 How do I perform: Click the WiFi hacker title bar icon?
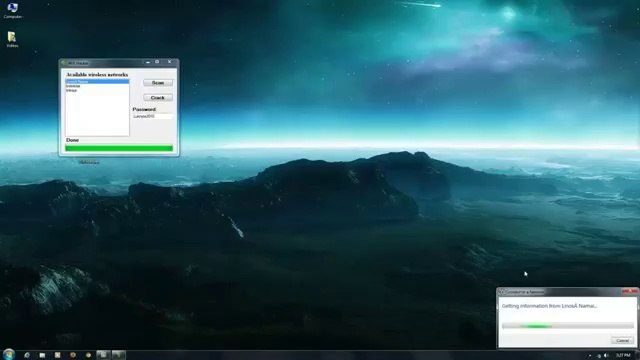coord(64,63)
